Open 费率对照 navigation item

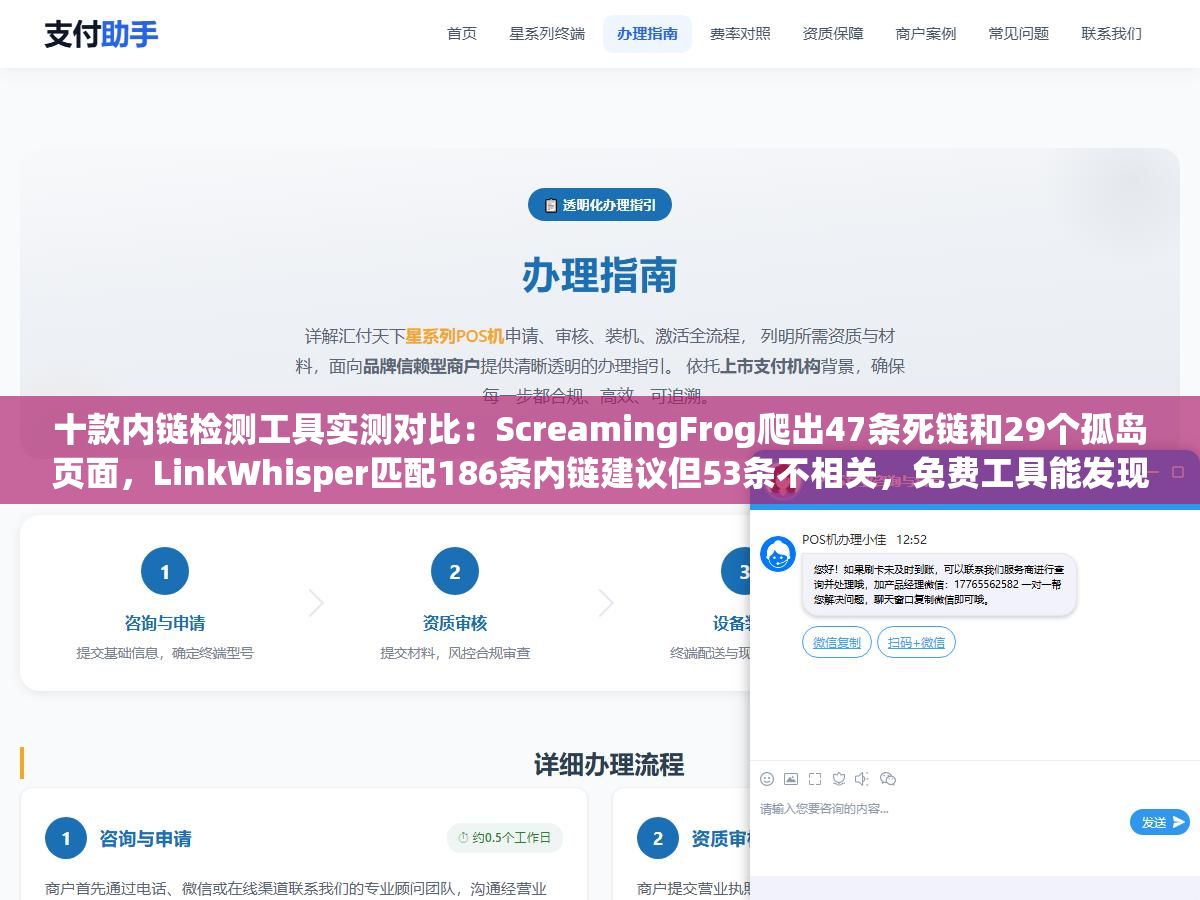740,33
